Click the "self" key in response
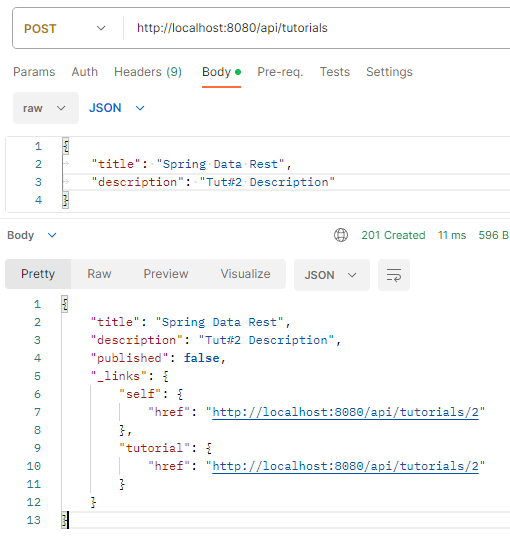 [140, 394]
